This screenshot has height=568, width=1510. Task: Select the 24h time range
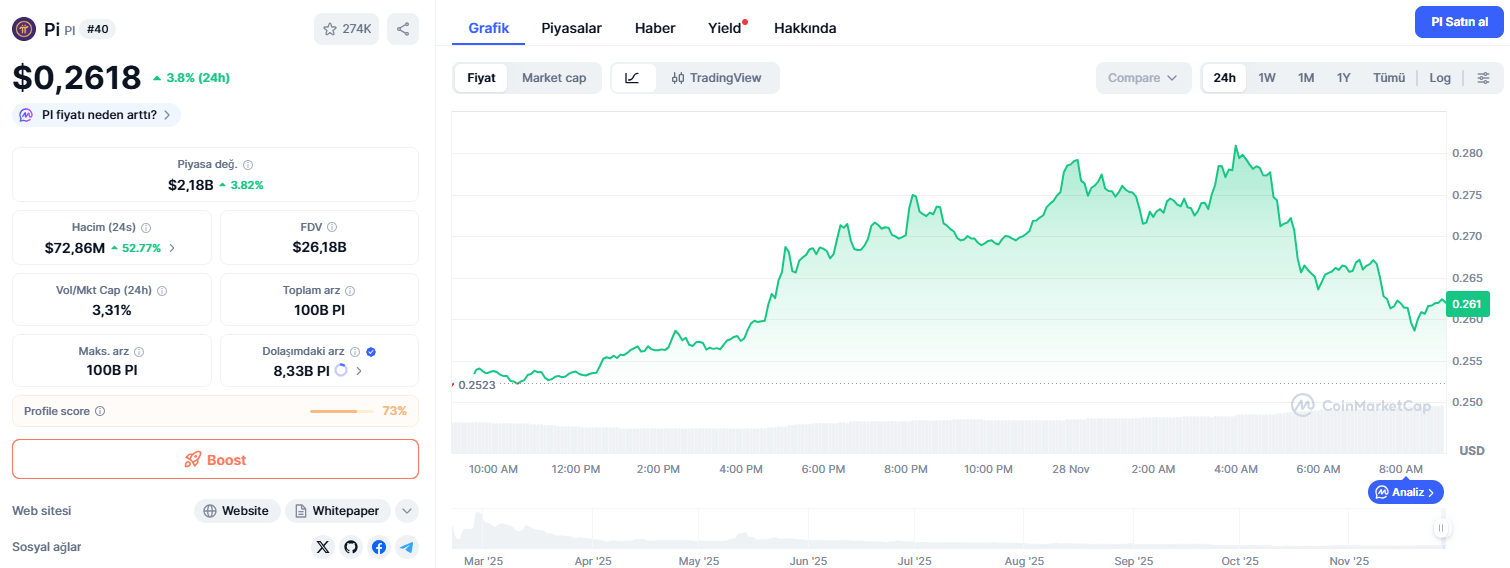tap(1224, 78)
